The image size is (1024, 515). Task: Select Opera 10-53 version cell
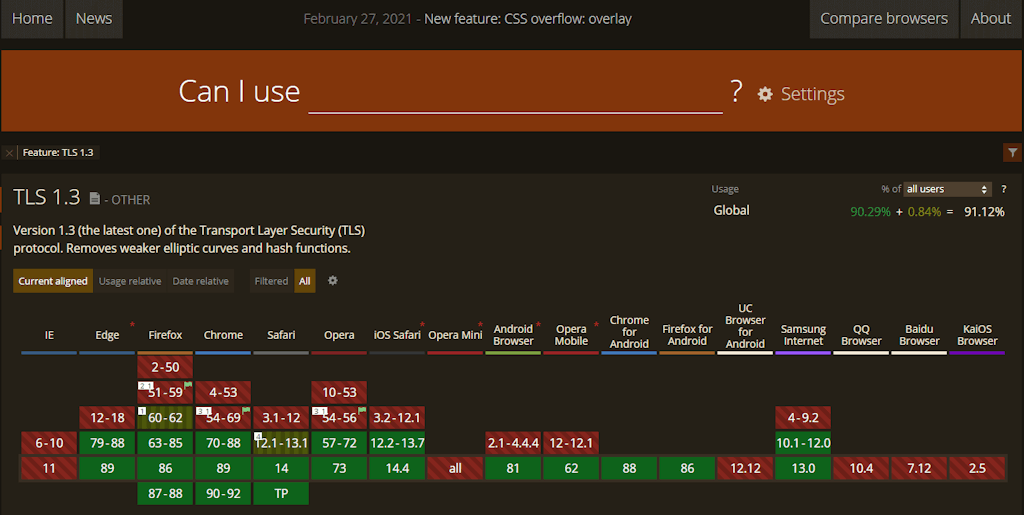(x=339, y=392)
